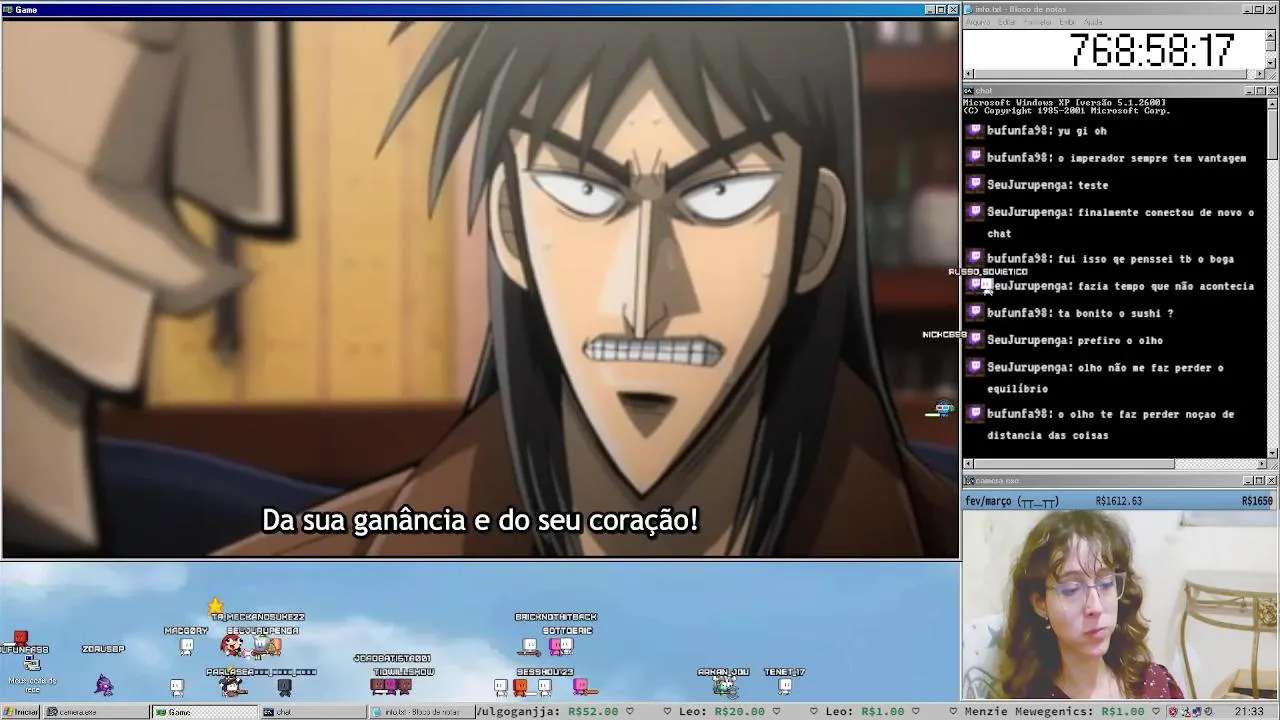Open Formatar menu in Bloco de notas
Viewport: 1280px width, 720px height.
pyautogui.click(x=1038, y=22)
